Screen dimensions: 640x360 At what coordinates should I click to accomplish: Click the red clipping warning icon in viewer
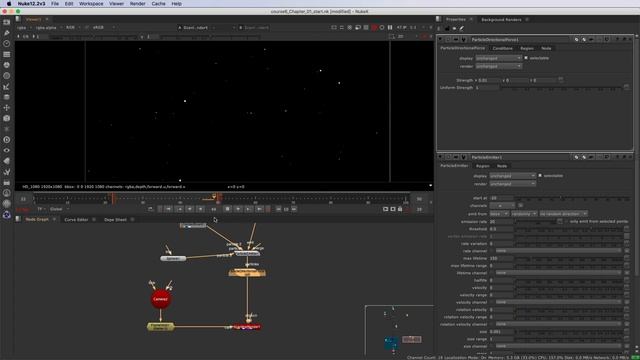(374, 27)
